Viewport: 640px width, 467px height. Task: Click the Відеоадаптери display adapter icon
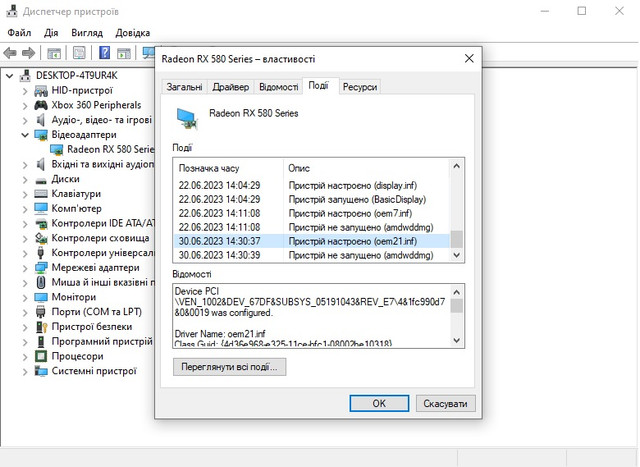point(41,135)
